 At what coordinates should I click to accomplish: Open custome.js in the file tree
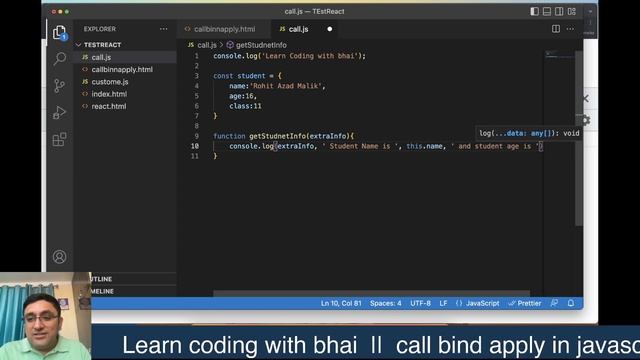[110, 82]
